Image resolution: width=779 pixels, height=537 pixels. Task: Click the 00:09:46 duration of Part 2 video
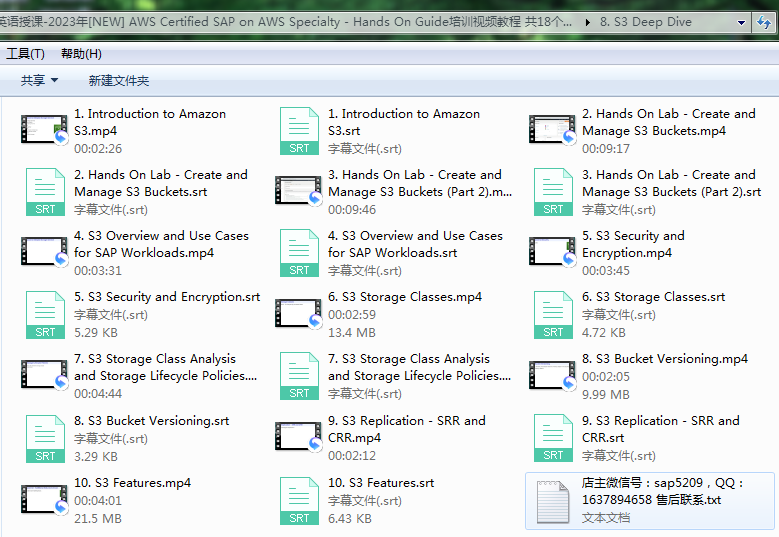pos(352,210)
